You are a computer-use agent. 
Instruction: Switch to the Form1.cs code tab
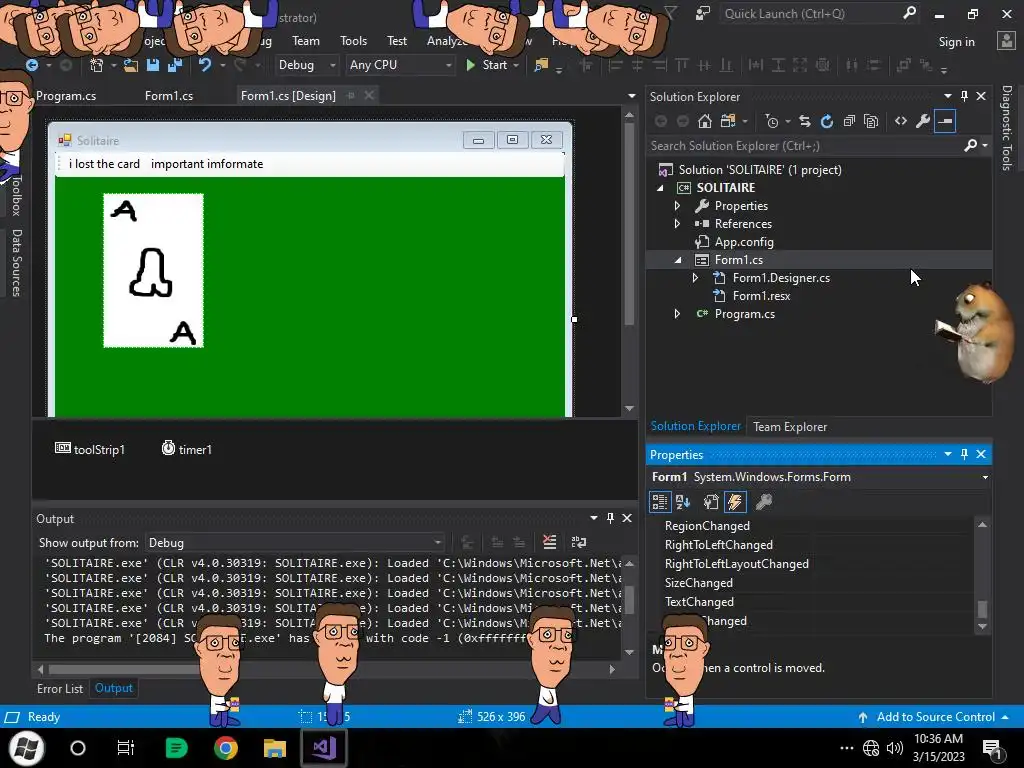click(x=168, y=95)
